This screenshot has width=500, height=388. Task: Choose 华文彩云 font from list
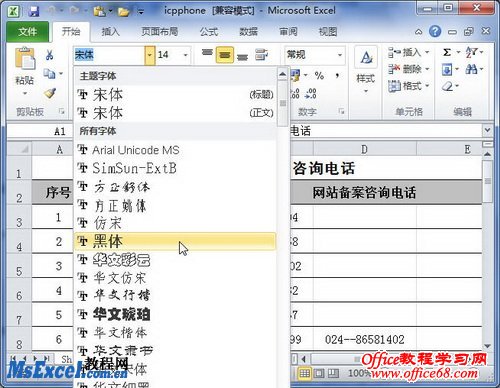[x=175, y=260]
